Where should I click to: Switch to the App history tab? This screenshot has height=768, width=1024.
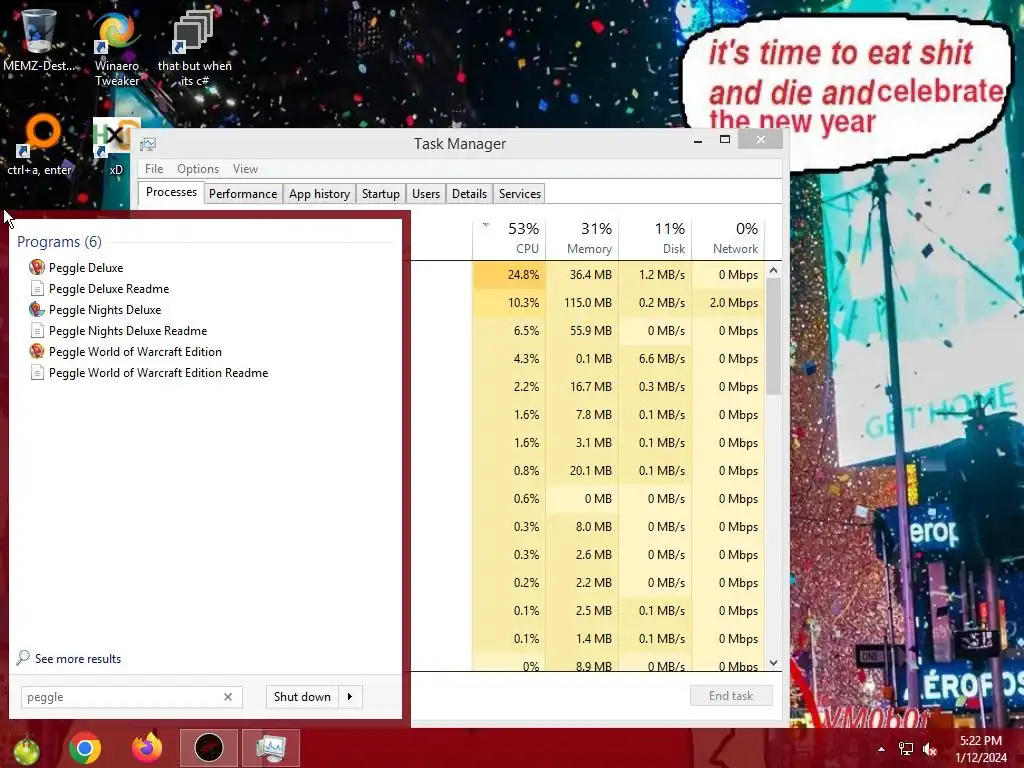pyautogui.click(x=319, y=193)
